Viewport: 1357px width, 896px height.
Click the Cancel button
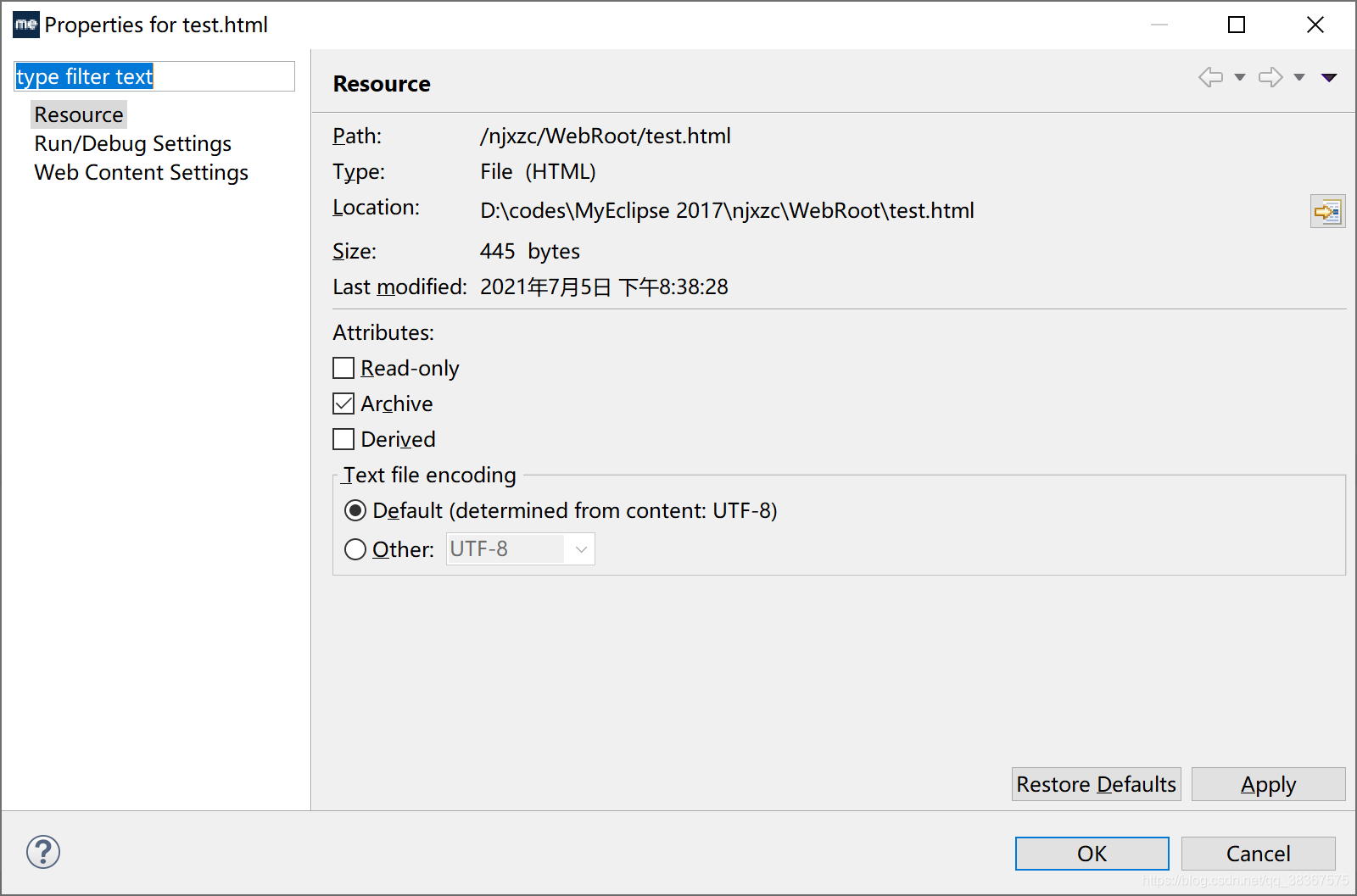[x=1259, y=854]
